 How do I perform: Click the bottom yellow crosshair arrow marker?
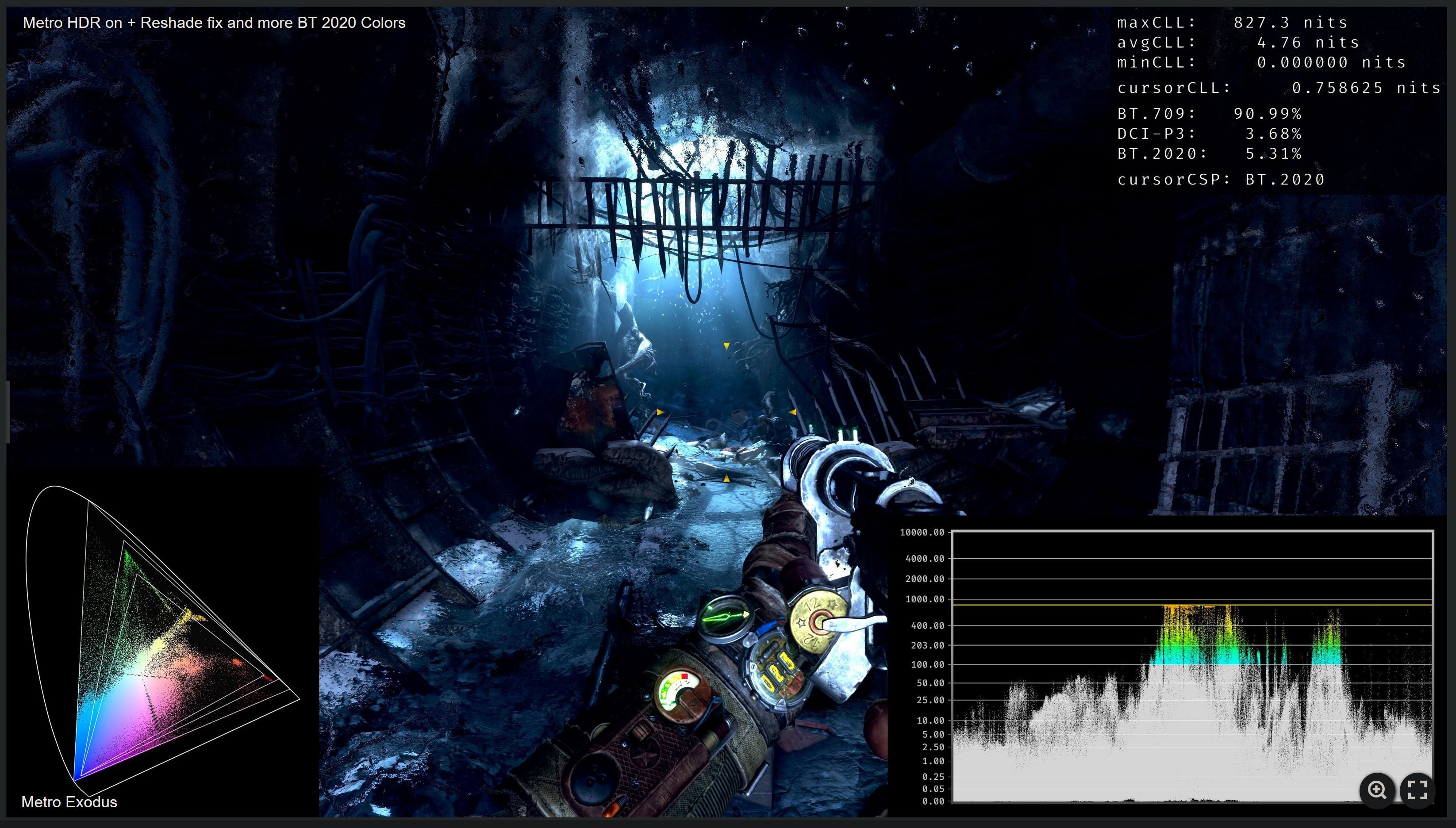click(x=726, y=478)
